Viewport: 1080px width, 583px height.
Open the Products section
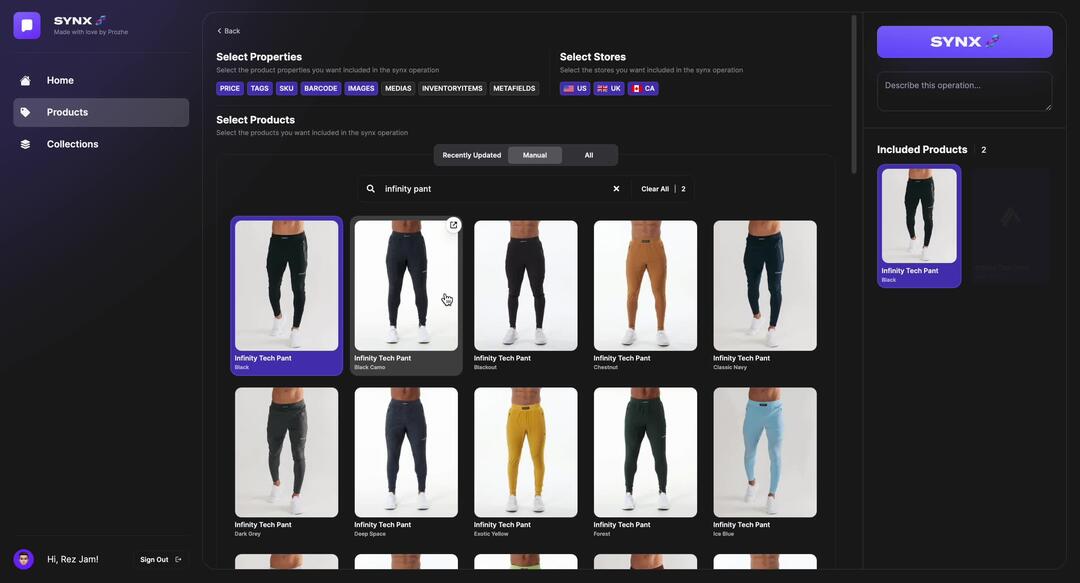pos(101,112)
